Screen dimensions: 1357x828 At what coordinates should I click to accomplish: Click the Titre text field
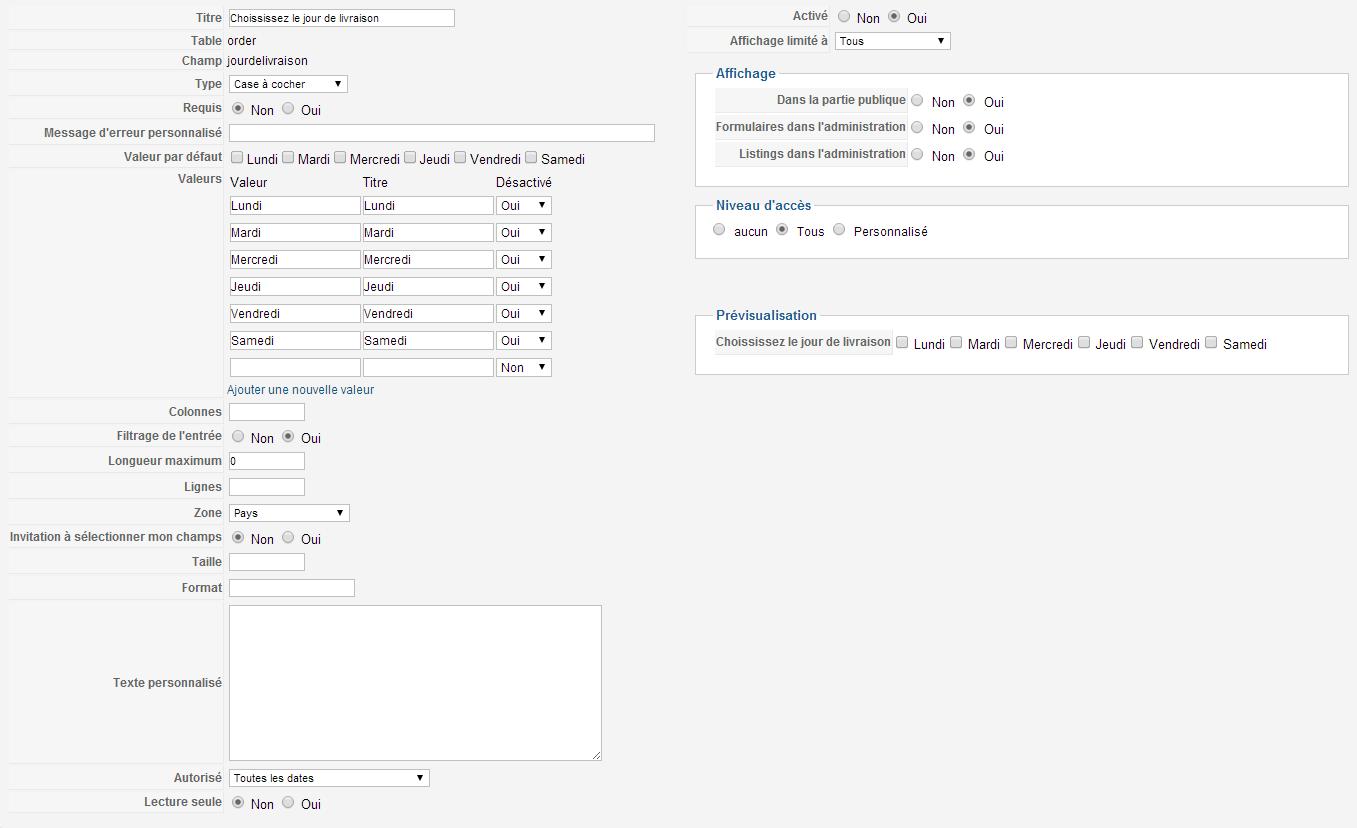[x=341, y=18]
